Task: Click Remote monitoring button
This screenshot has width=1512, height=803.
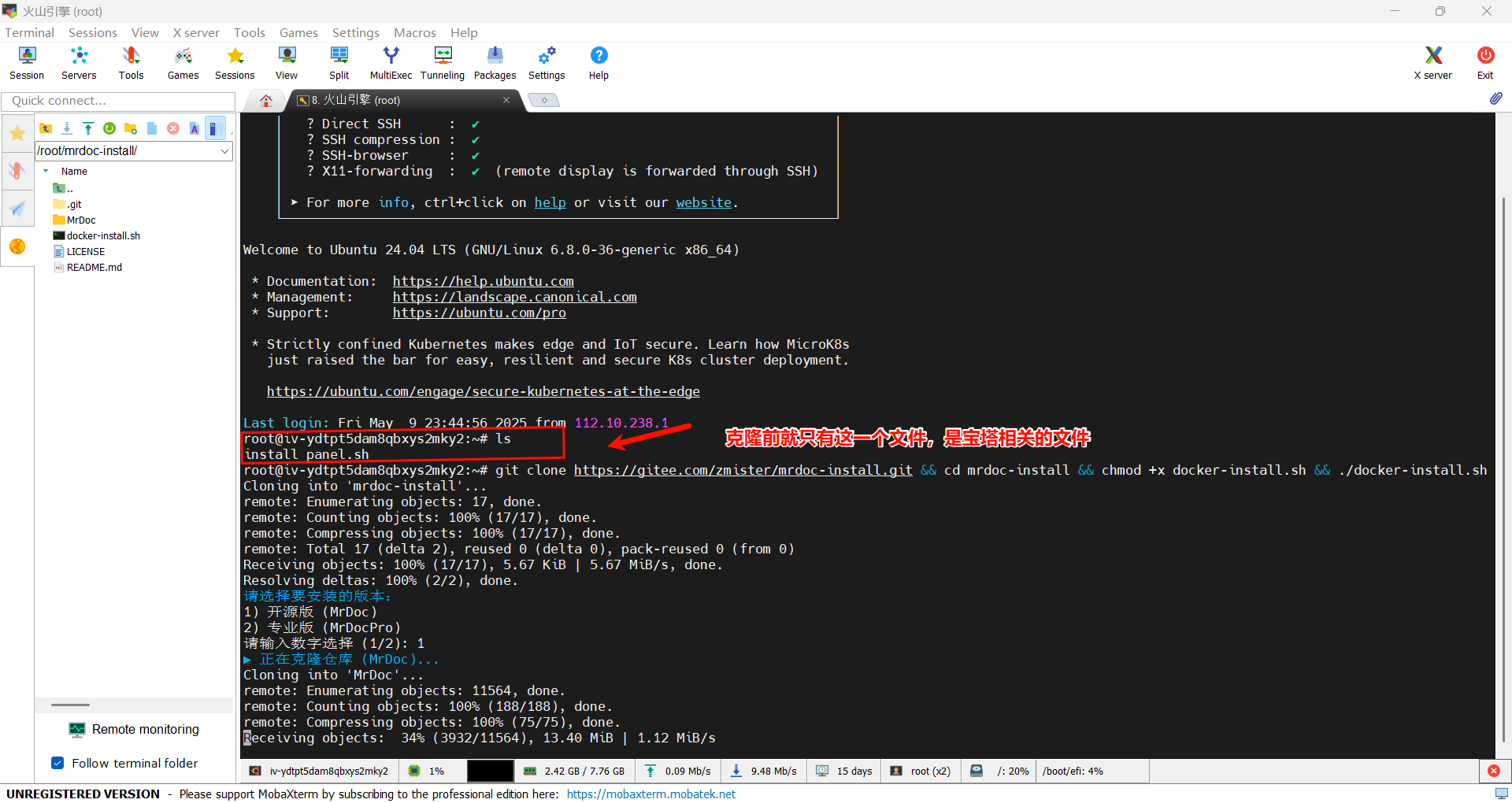Action: (x=134, y=729)
